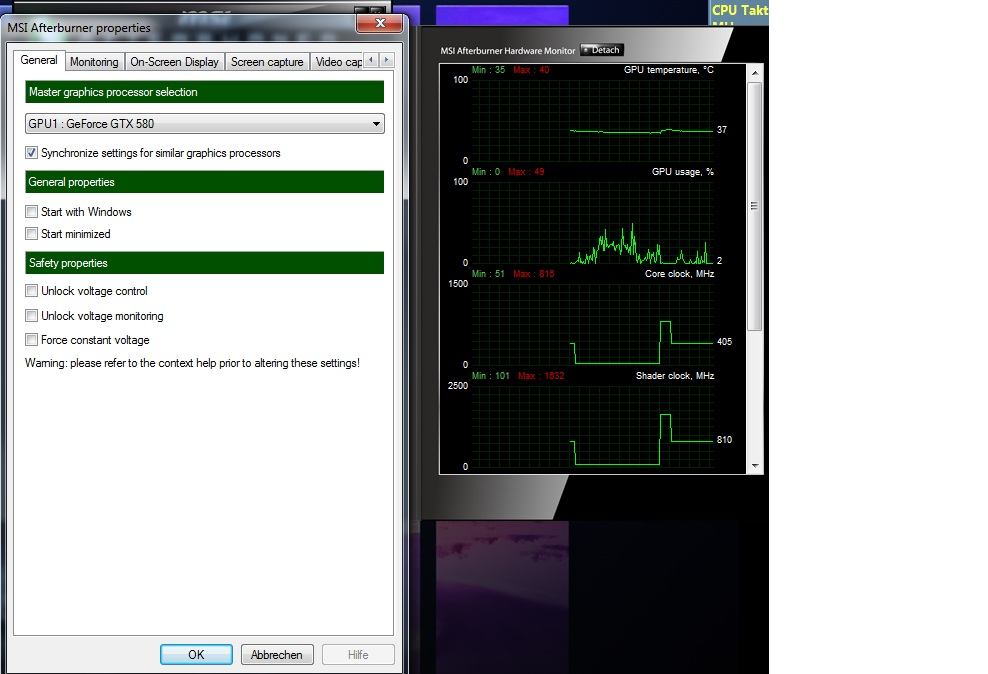Click the tab strip right arrow
988x674 pixels.
[x=387, y=60]
